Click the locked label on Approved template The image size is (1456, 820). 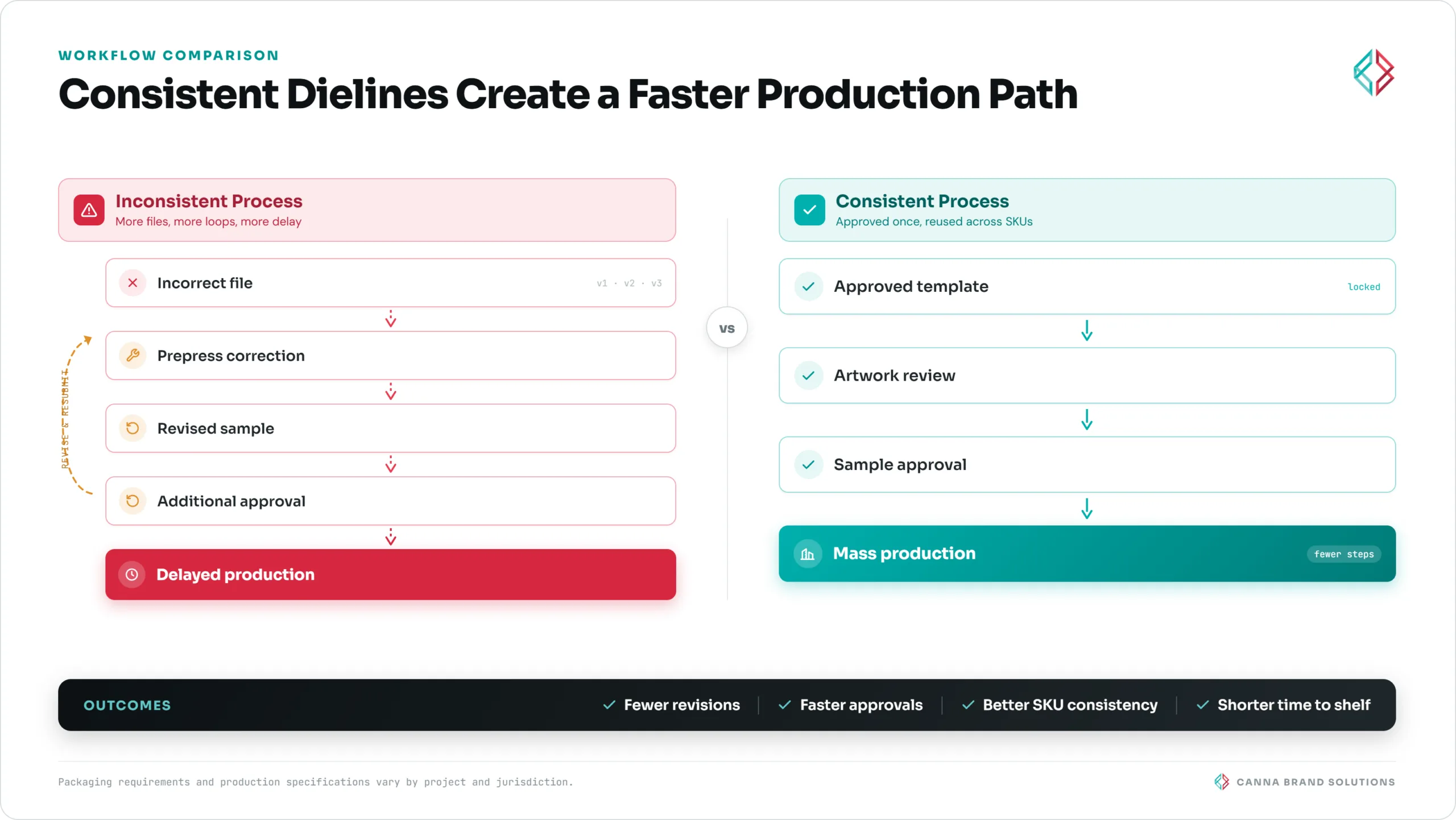point(1364,287)
